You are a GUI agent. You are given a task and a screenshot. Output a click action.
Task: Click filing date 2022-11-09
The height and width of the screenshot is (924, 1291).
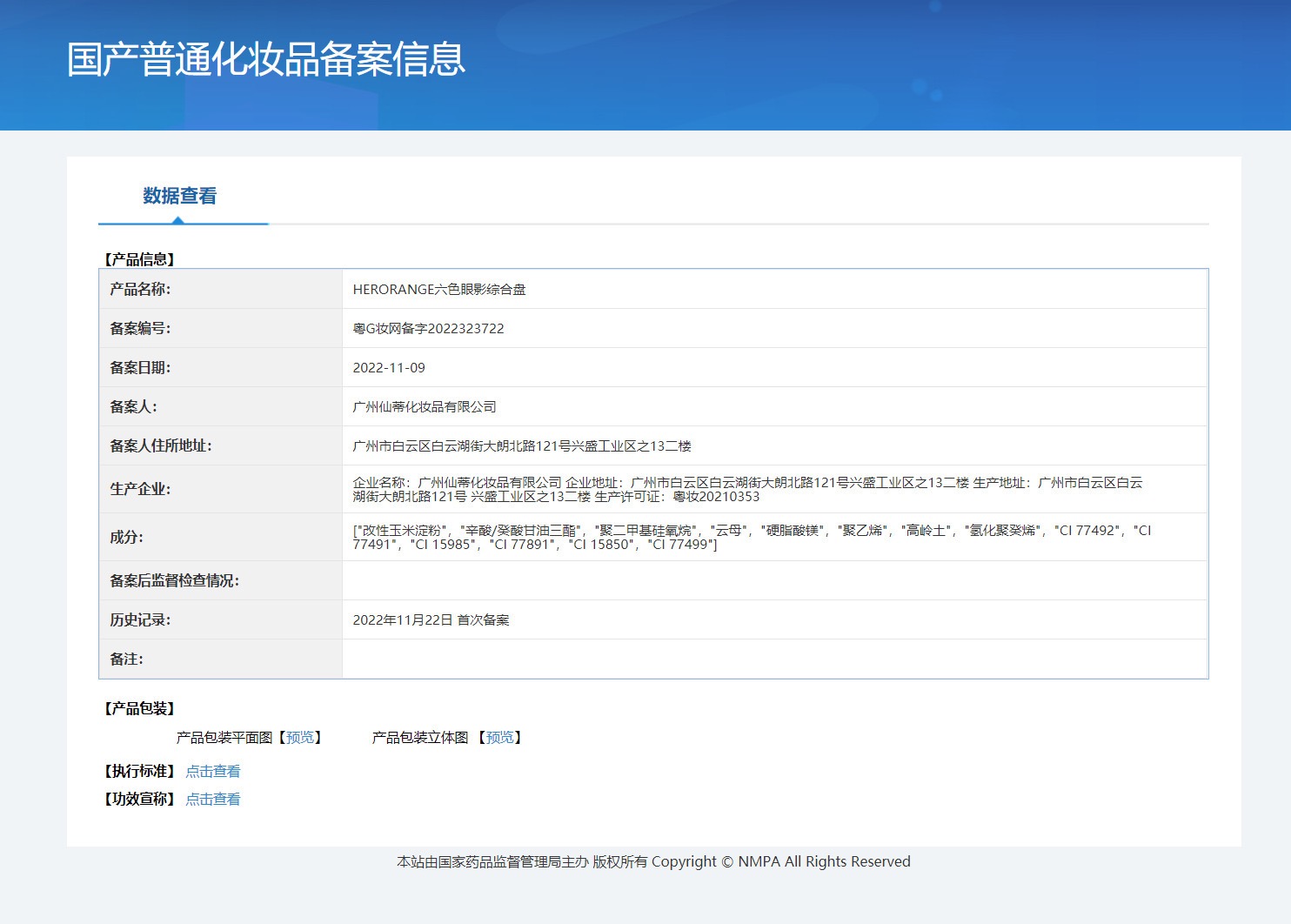(389, 367)
